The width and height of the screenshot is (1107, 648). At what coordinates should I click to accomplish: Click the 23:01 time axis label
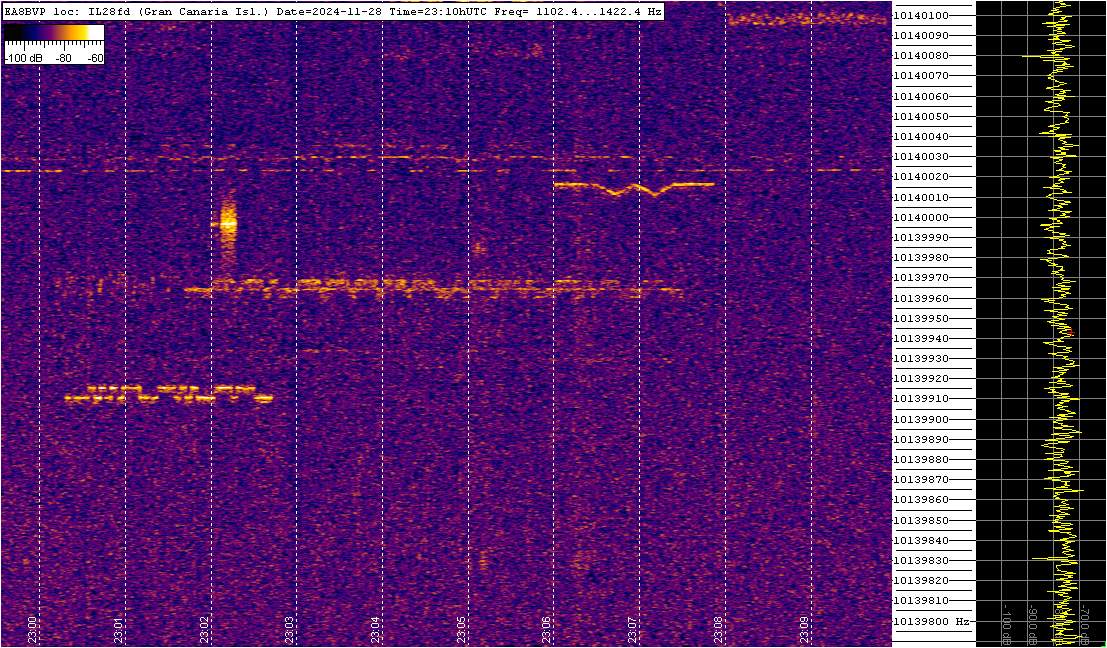point(119,630)
